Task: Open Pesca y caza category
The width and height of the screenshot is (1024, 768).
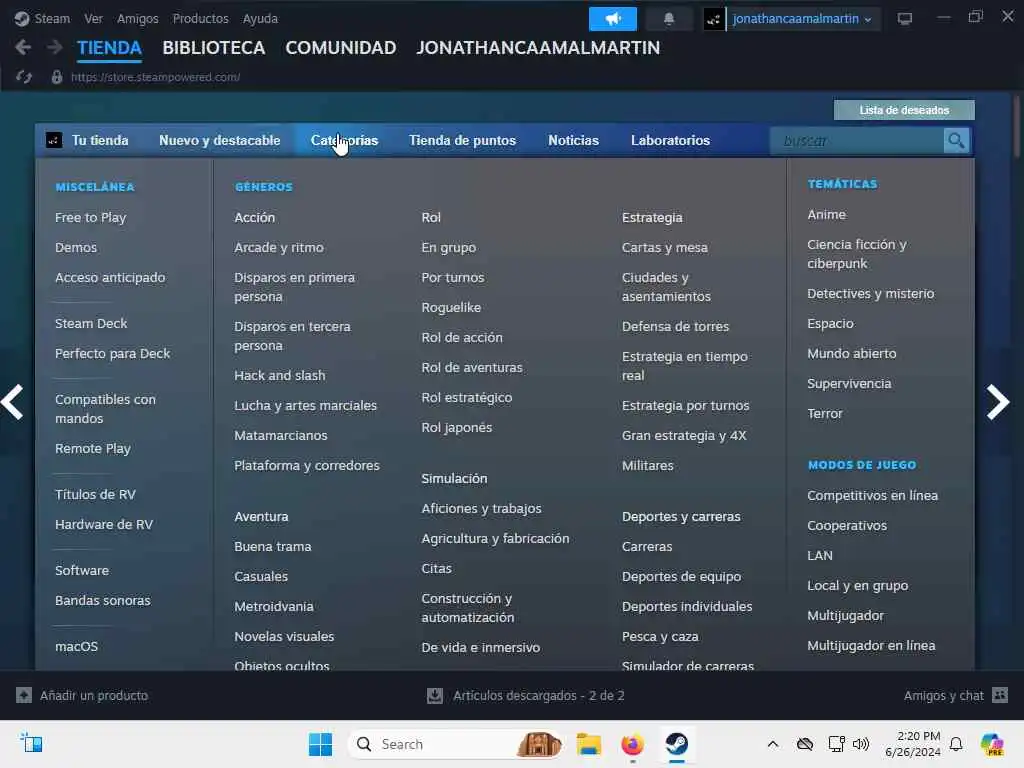Action: click(660, 637)
